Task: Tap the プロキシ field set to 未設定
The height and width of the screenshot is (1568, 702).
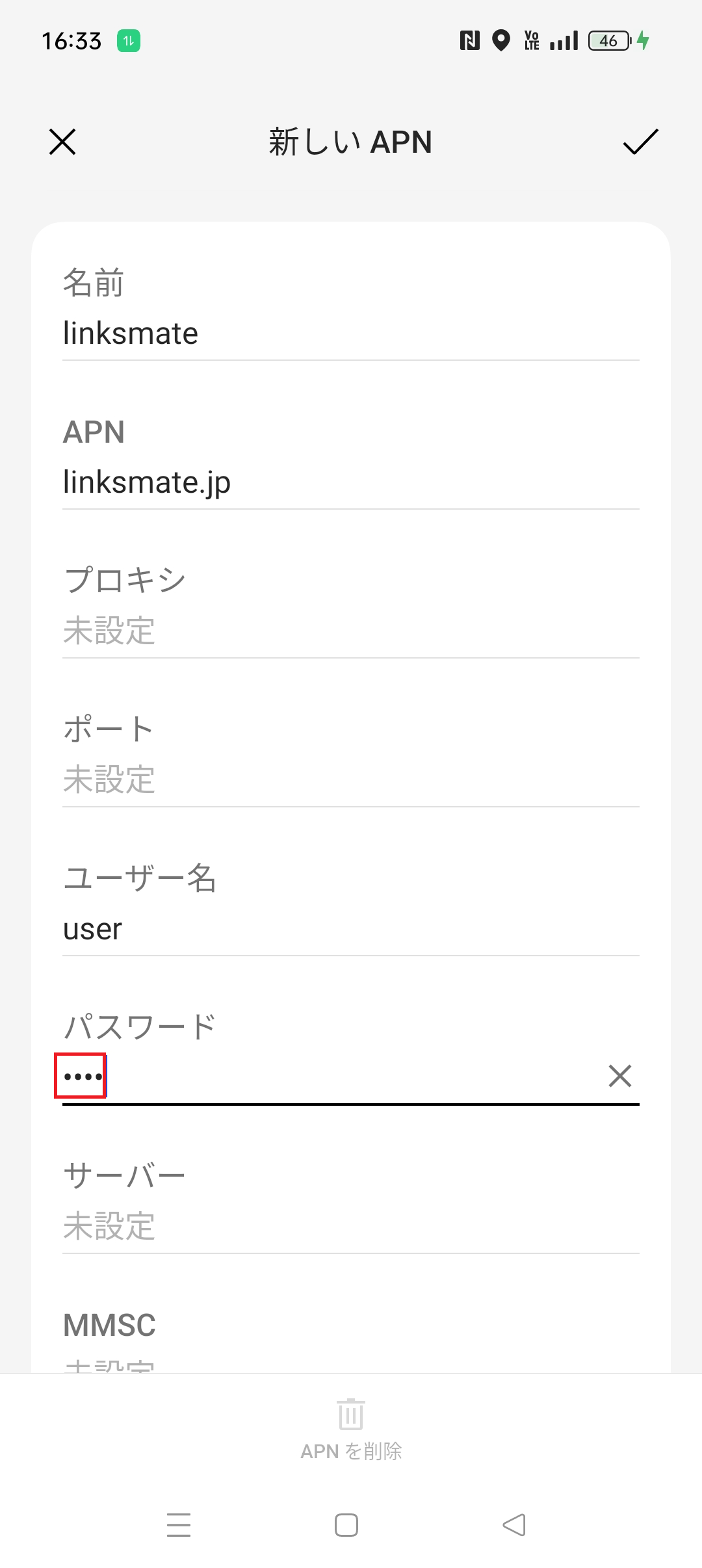Action: [351, 631]
